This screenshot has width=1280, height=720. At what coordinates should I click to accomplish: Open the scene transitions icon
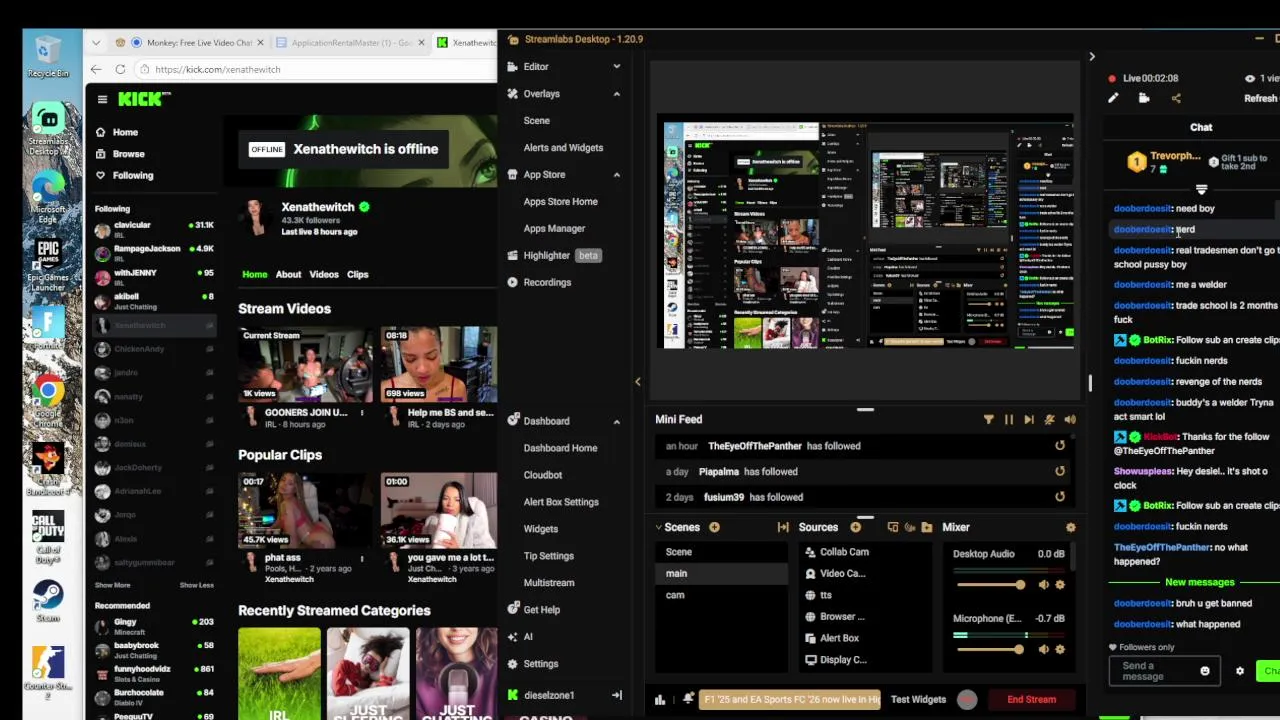[x=783, y=527]
